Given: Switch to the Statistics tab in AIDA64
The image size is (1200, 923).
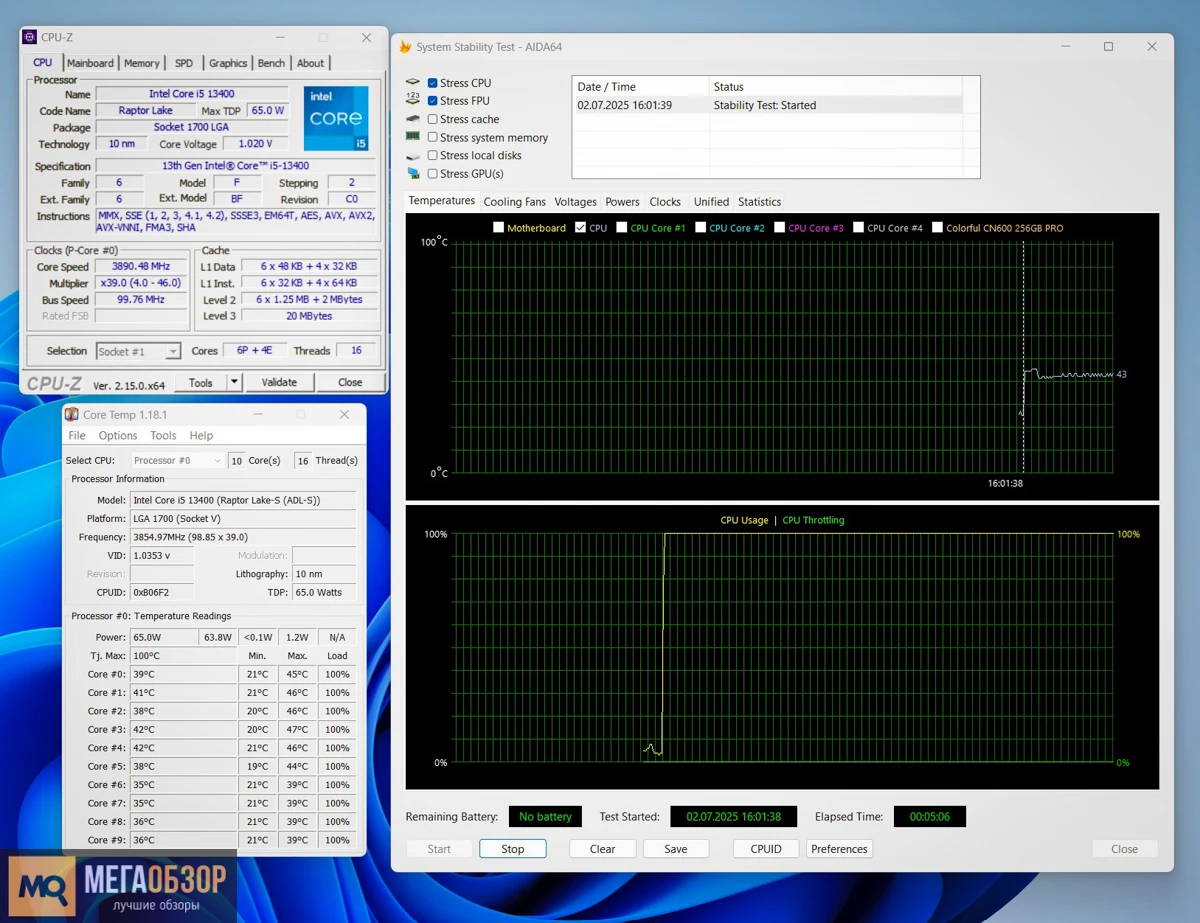Looking at the screenshot, I should coord(760,202).
